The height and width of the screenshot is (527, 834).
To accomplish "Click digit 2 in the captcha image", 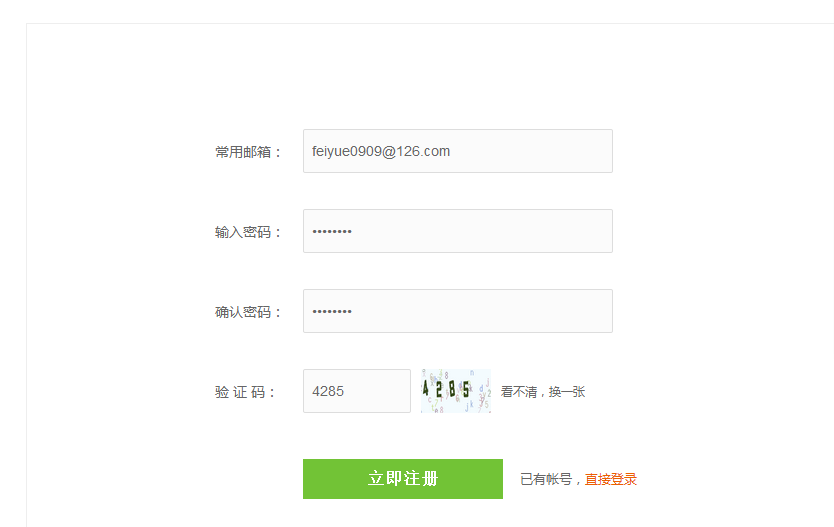I will click(x=440, y=388).
